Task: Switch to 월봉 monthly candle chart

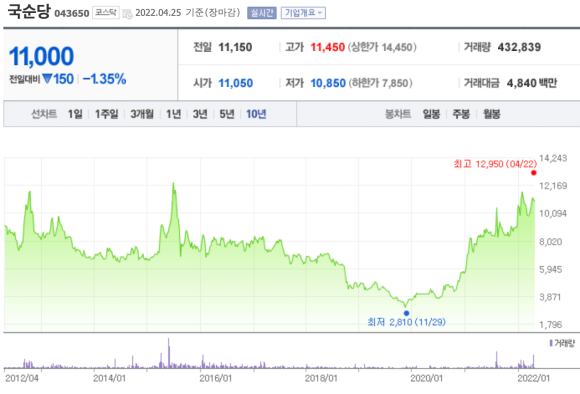Action: click(x=492, y=114)
